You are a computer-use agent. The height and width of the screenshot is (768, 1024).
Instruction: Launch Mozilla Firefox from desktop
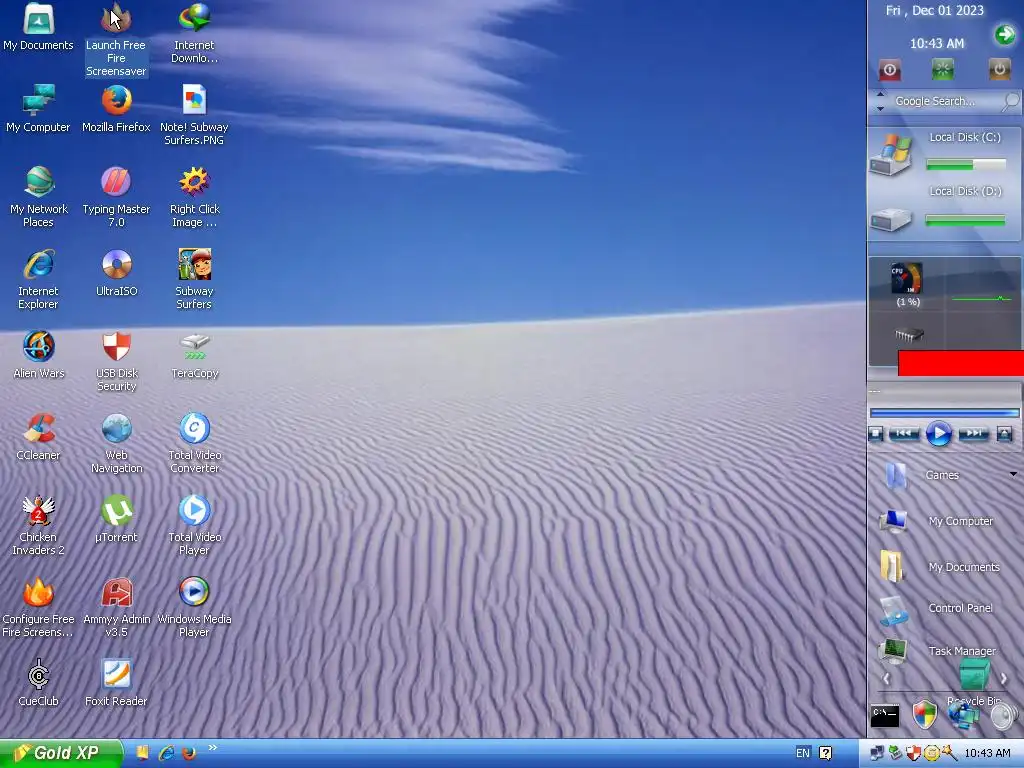pos(116,108)
